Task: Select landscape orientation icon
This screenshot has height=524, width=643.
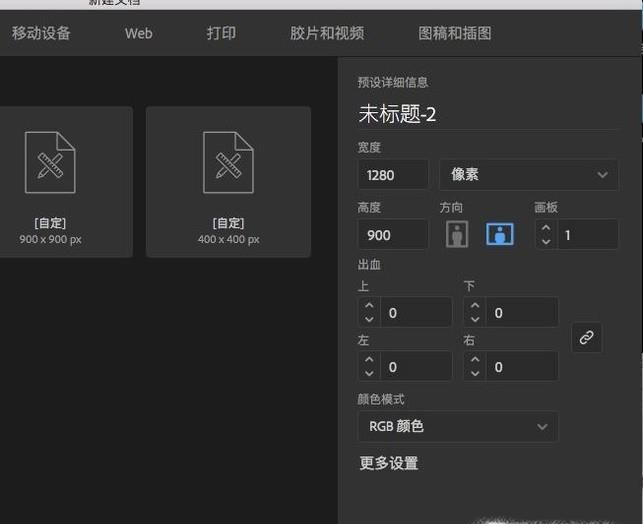Action: [499, 234]
